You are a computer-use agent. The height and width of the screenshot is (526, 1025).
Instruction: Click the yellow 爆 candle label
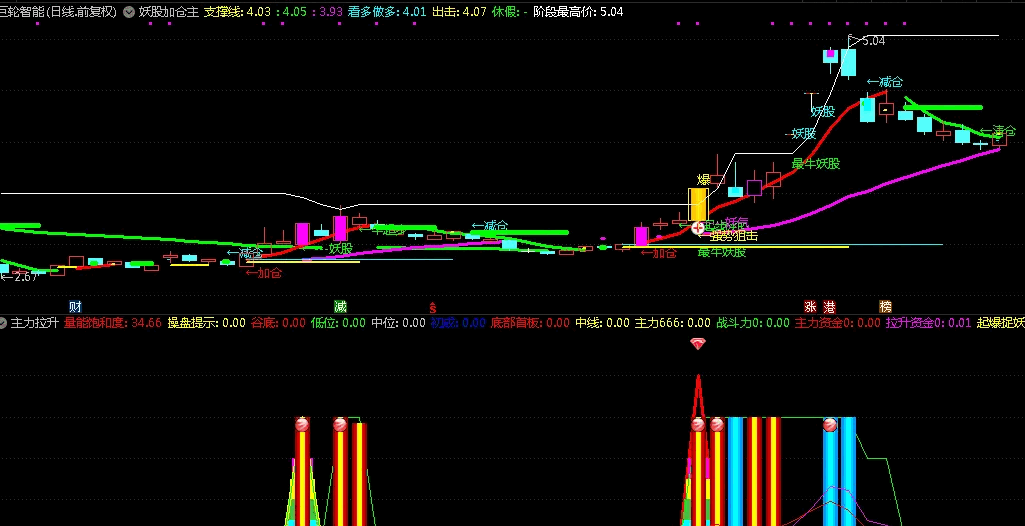pyautogui.click(x=703, y=180)
